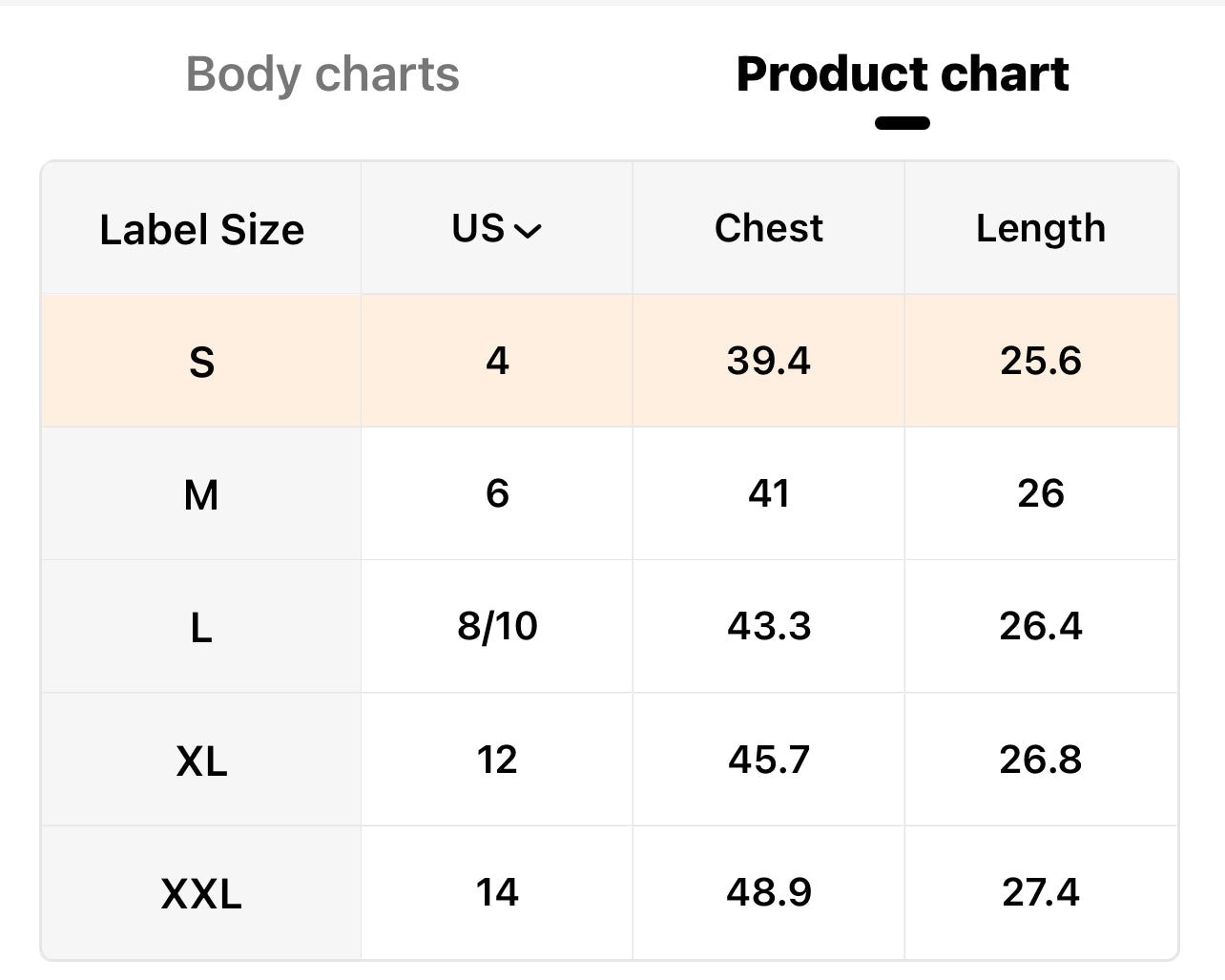Click the Label Size column header
Screen dimensions: 1225x980
pos(201,230)
